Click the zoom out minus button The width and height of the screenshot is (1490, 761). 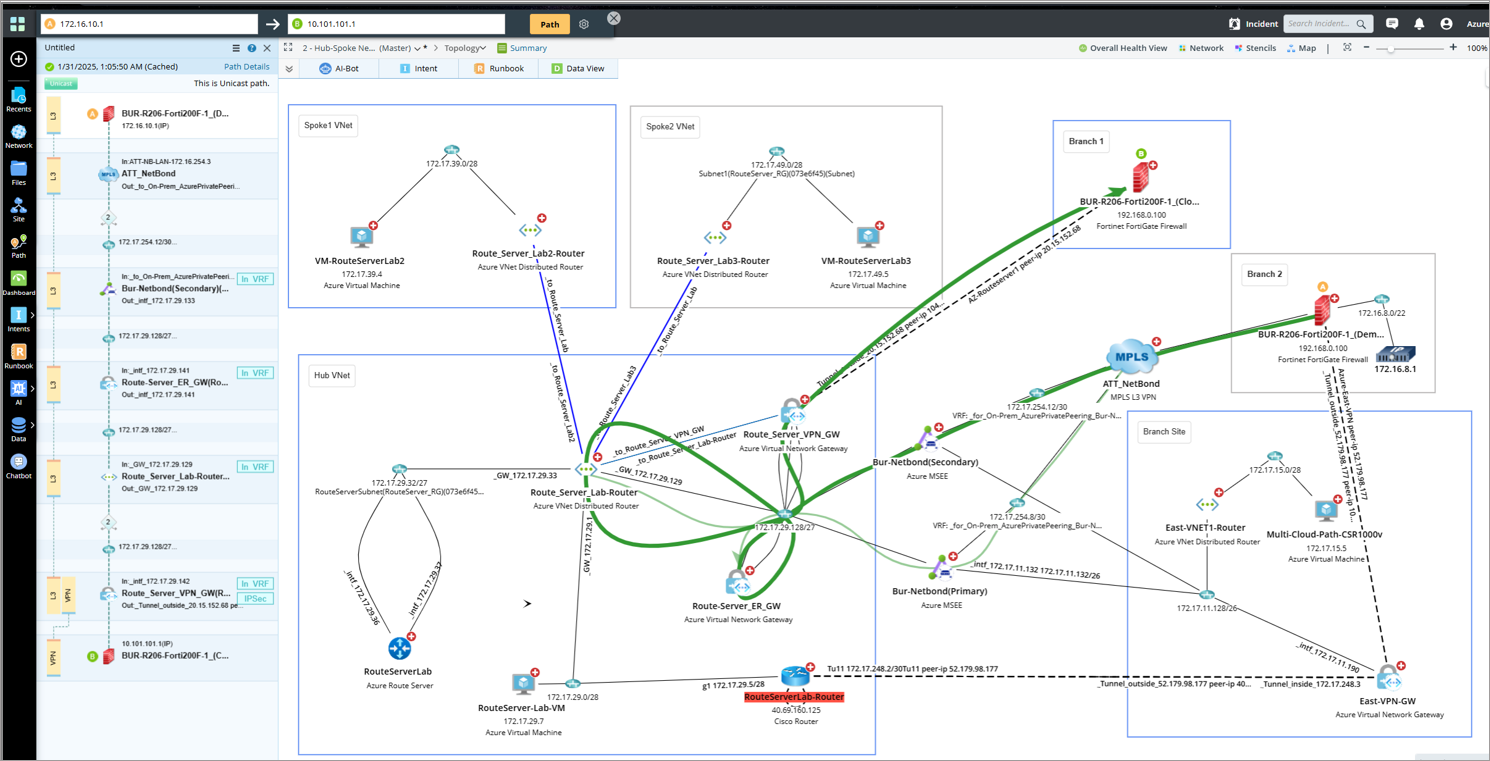coord(1366,48)
